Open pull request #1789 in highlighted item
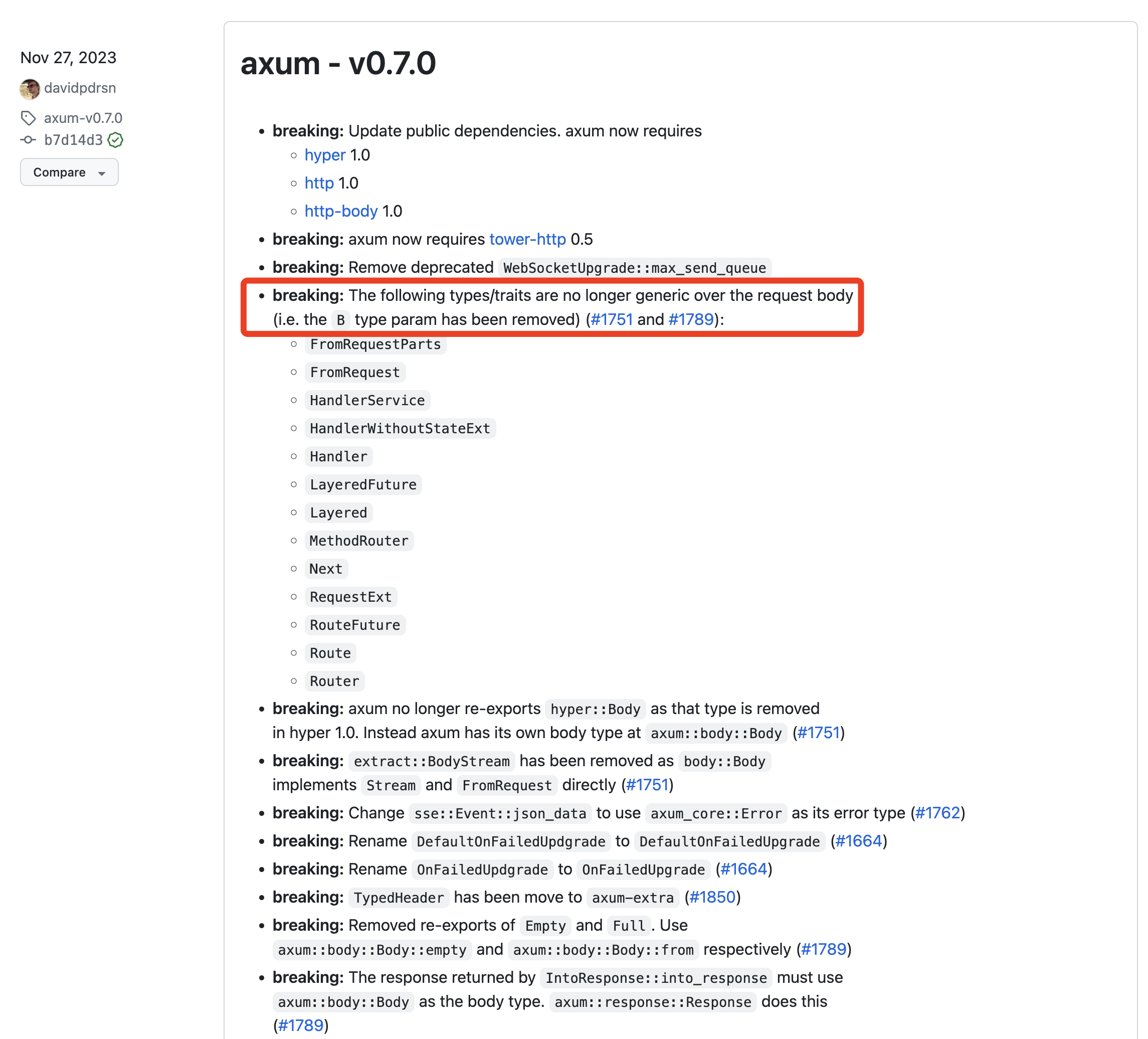Viewport: 1148px width, 1039px height. (x=691, y=319)
